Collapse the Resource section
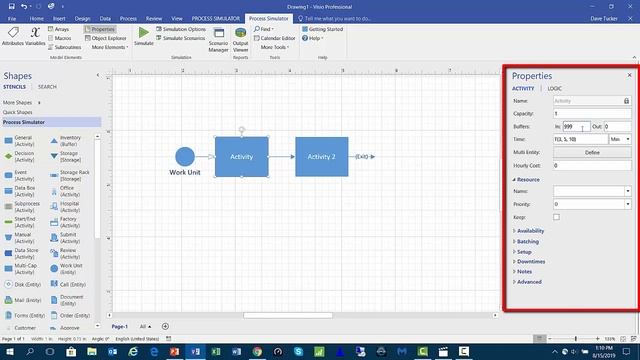 pyautogui.click(x=526, y=180)
